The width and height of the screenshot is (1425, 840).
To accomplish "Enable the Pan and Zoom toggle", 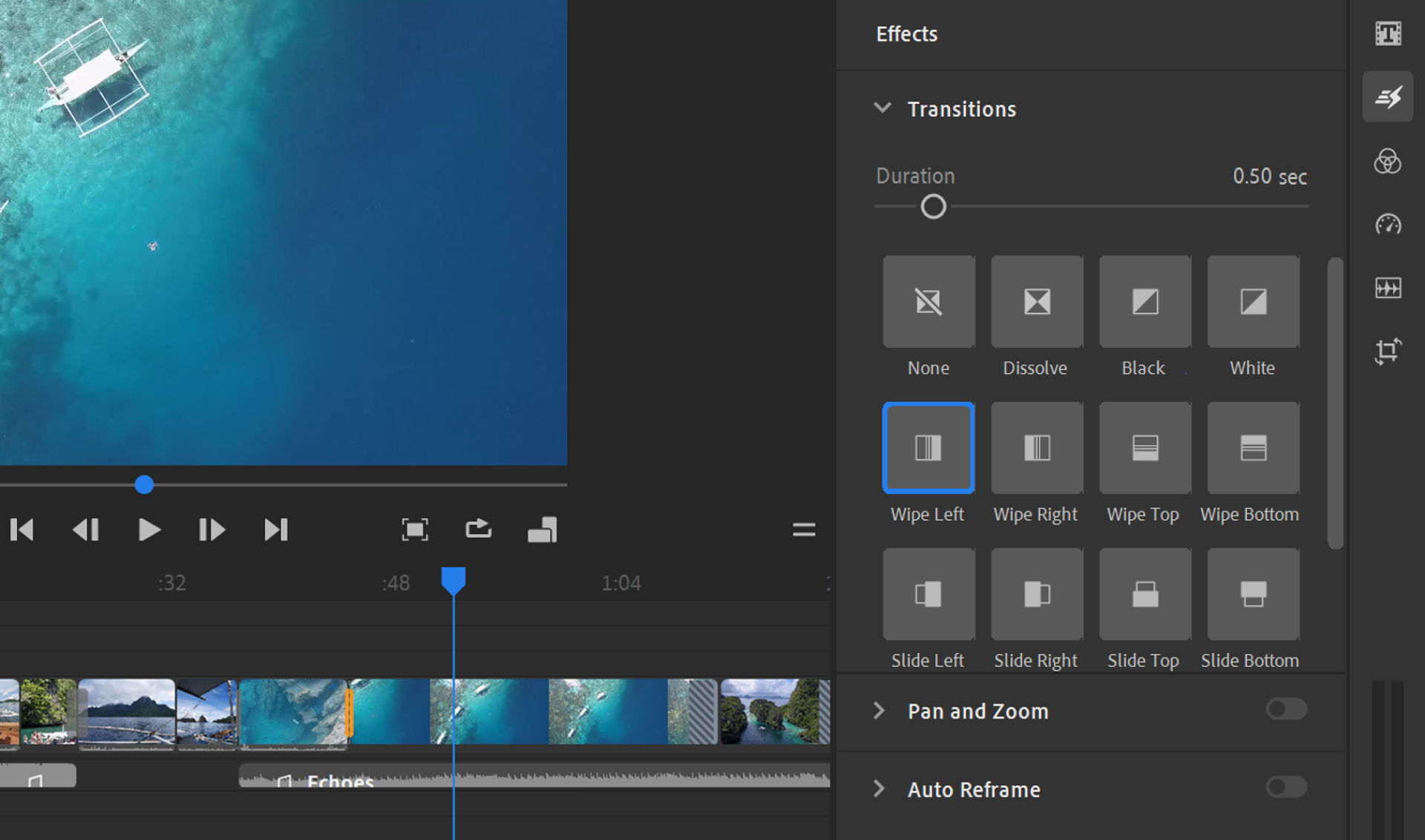I will coord(1285,709).
